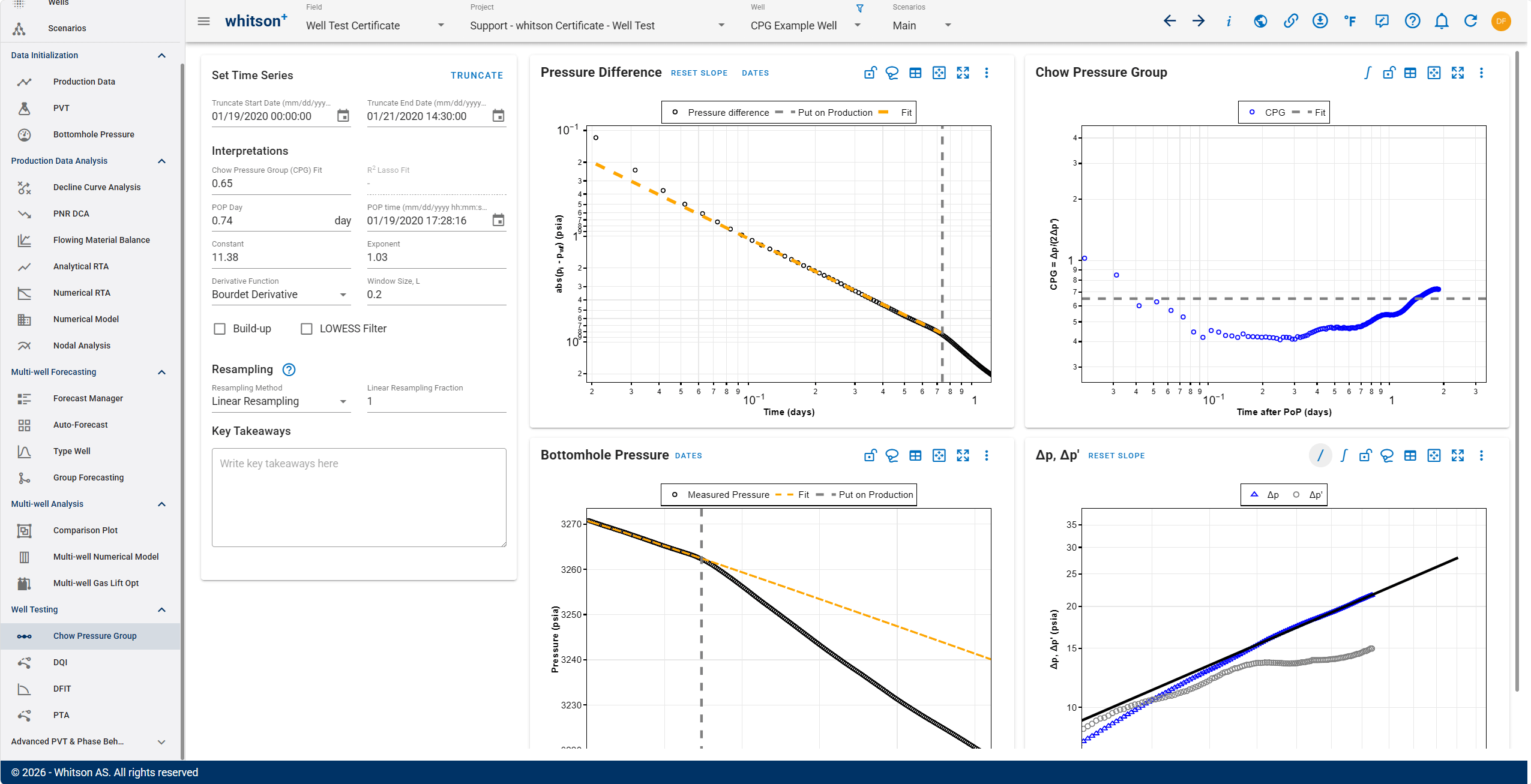Collapse the Production Data Analysis section
The width and height of the screenshot is (1531, 784).
(161, 161)
